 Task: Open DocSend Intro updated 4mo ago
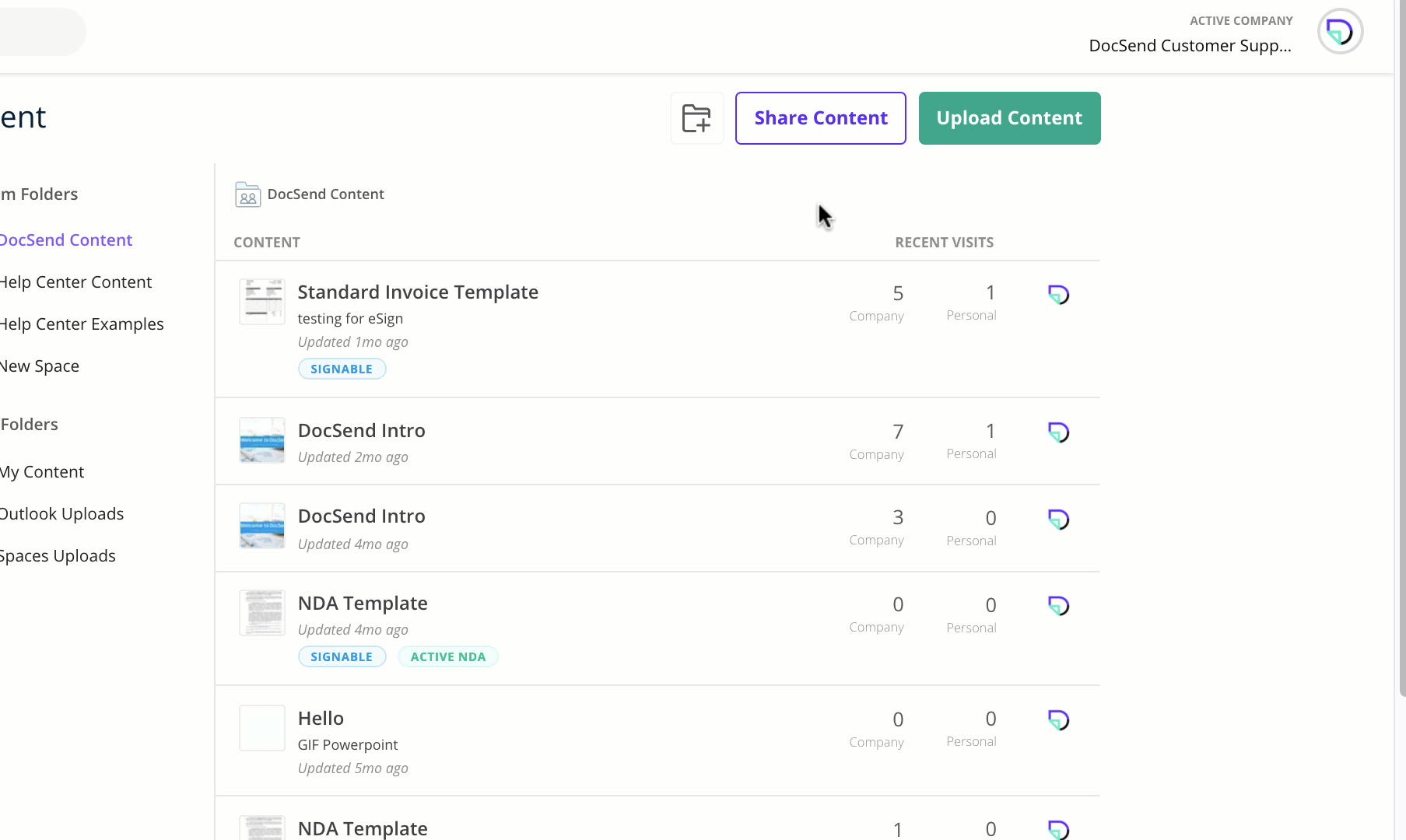point(362,516)
